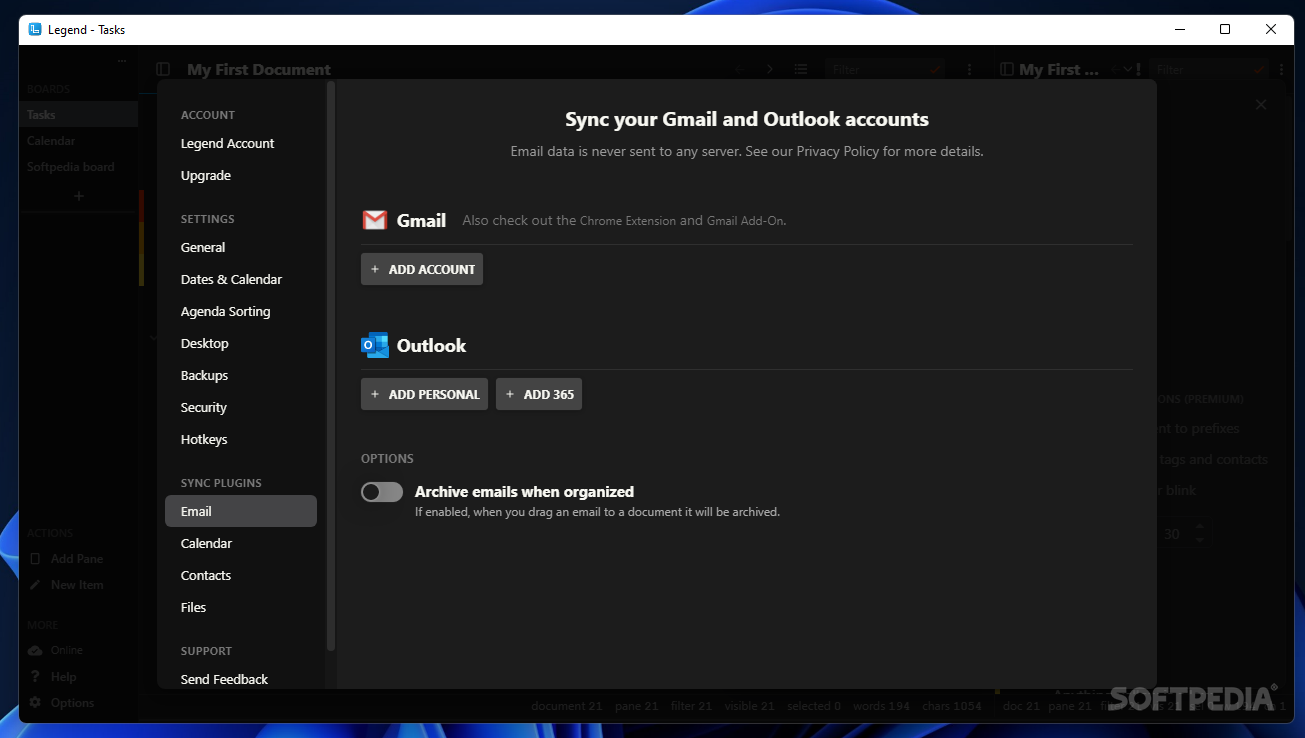Open Contacts sync plugin settings

coord(205,575)
